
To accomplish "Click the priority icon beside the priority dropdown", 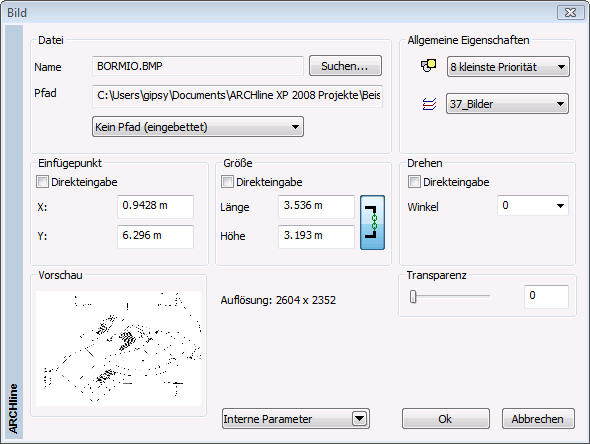I will click(x=428, y=66).
